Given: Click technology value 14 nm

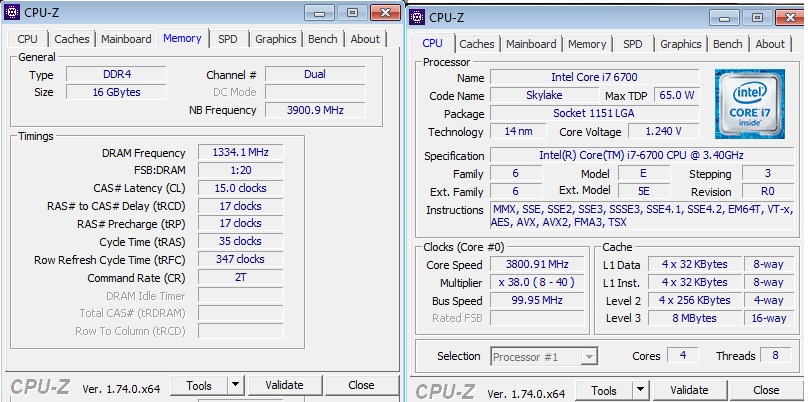Looking at the screenshot, I should [518, 131].
